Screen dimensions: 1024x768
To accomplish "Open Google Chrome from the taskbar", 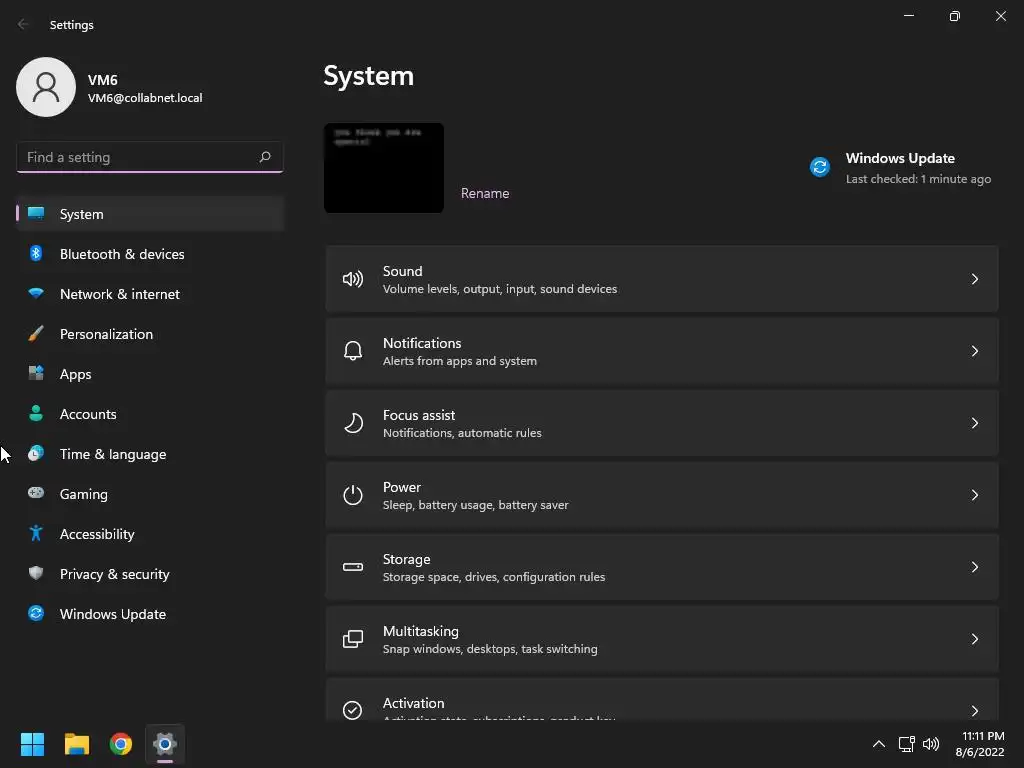I will 121,744.
